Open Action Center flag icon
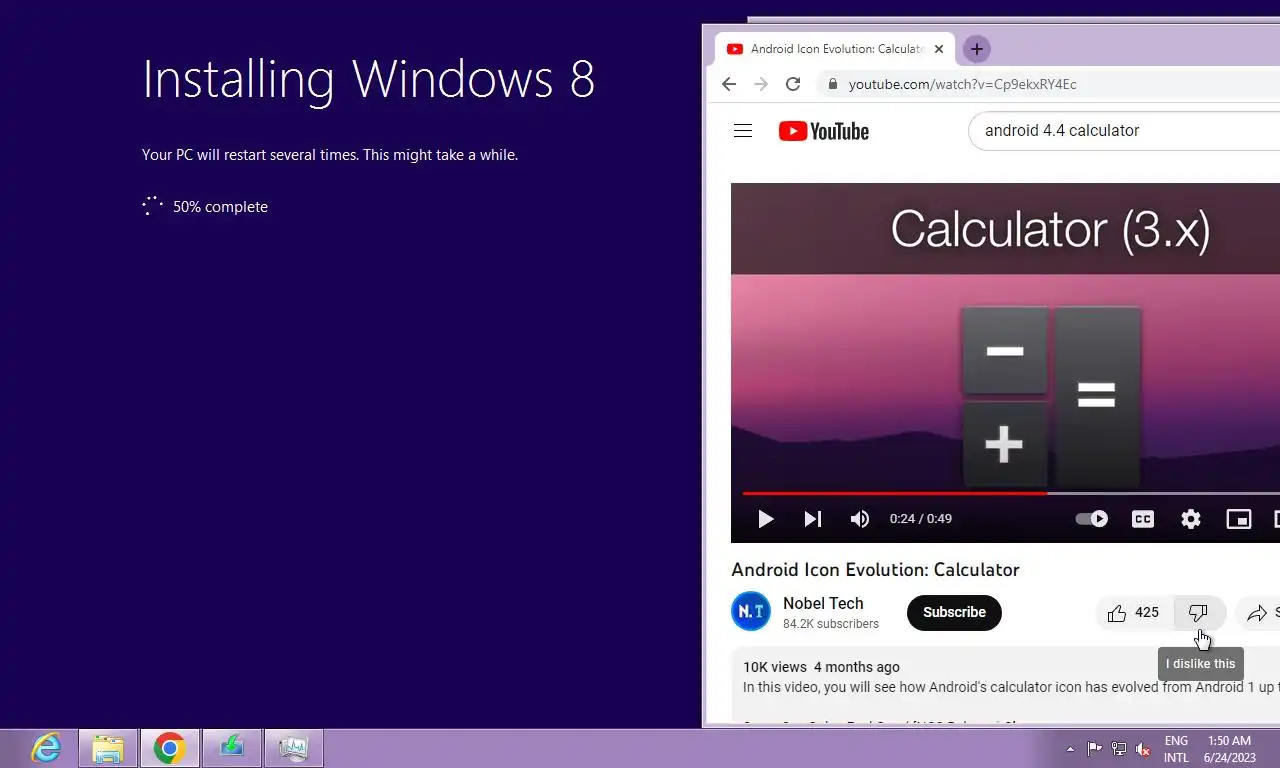 (x=1095, y=749)
